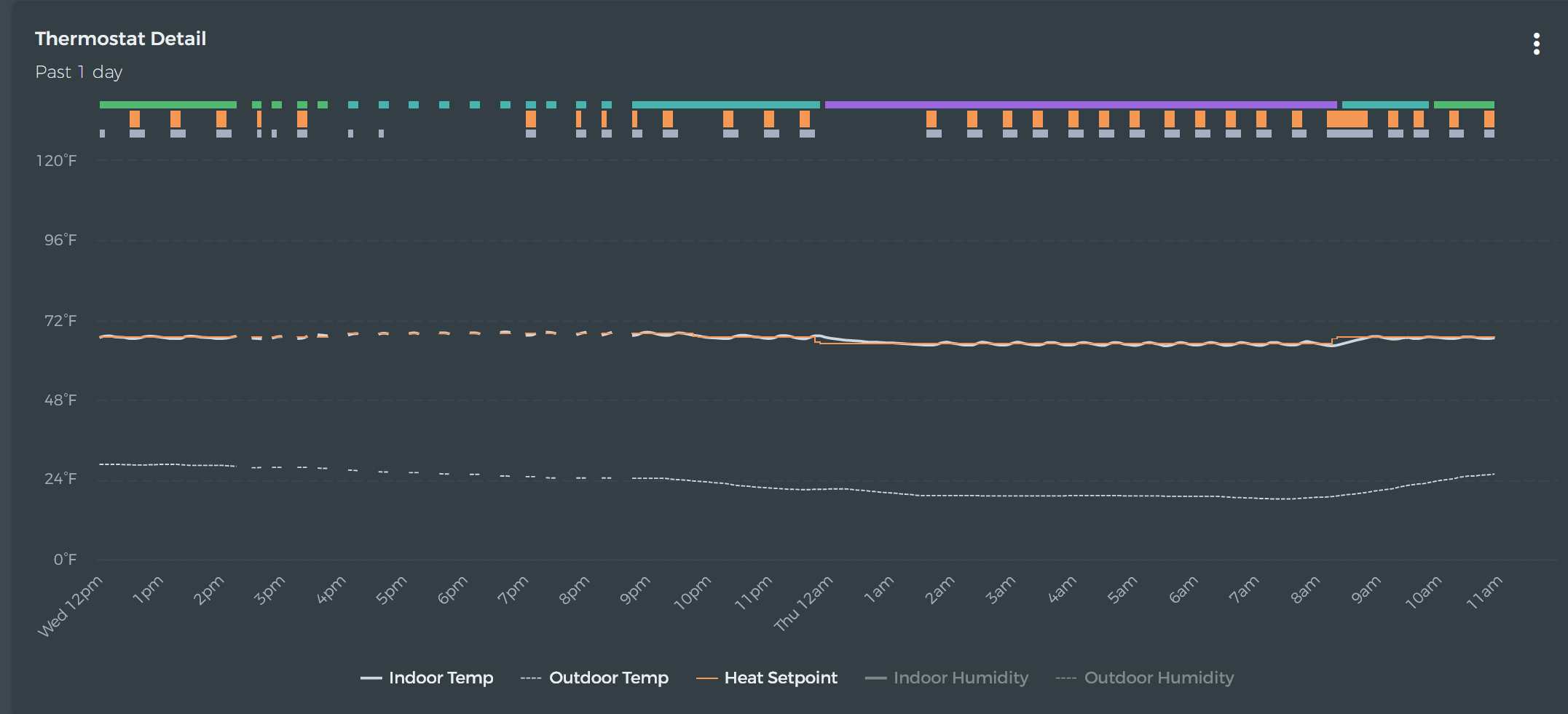Click the dashed Outdoor Humidity legend icon
The image size is (1568, 714).
1065,678
